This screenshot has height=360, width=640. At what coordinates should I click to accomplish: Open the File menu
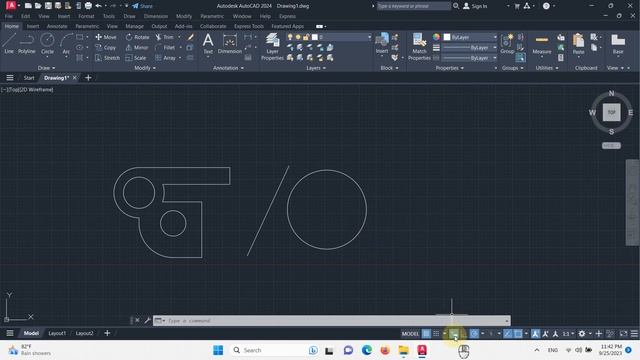[9, 16]
